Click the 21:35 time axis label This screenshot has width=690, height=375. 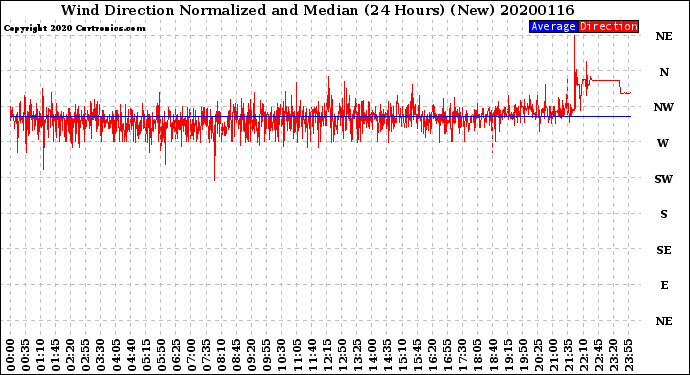coord(569,355)
